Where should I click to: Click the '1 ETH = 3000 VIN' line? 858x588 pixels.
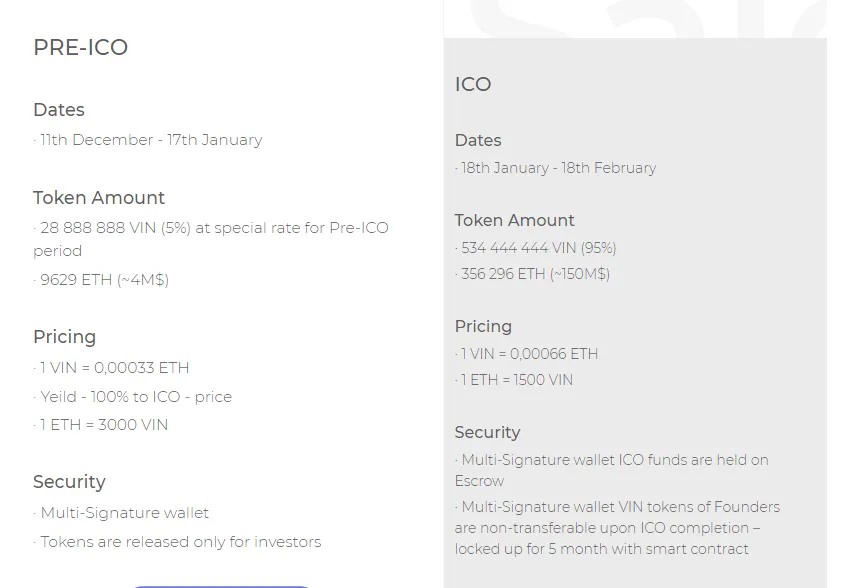tap(103, 425)
